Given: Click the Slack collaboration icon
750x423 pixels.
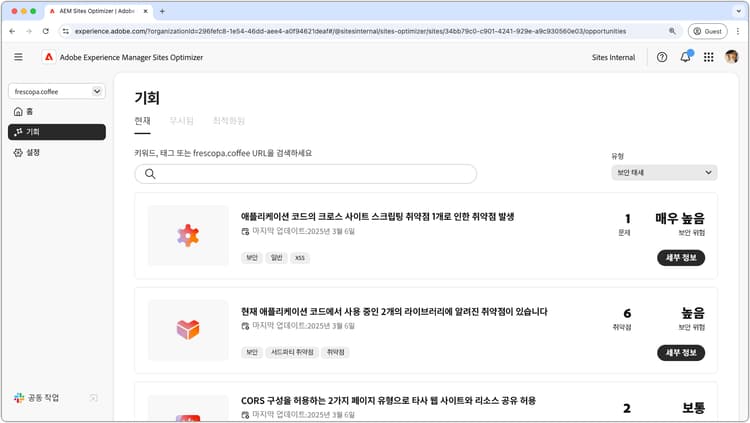Looking at the screenshot, I should tap(19, 398).
